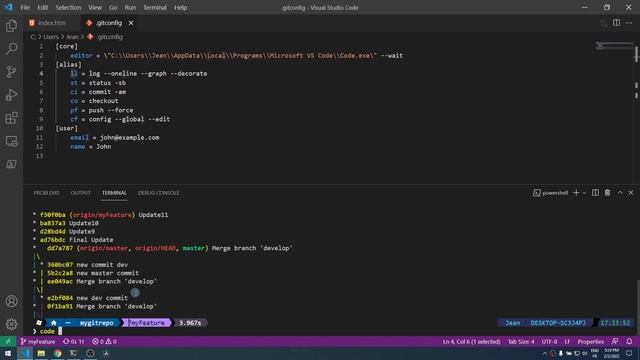Open the Source Control view
Screen dimensions: 640x360
pos(11,72)
